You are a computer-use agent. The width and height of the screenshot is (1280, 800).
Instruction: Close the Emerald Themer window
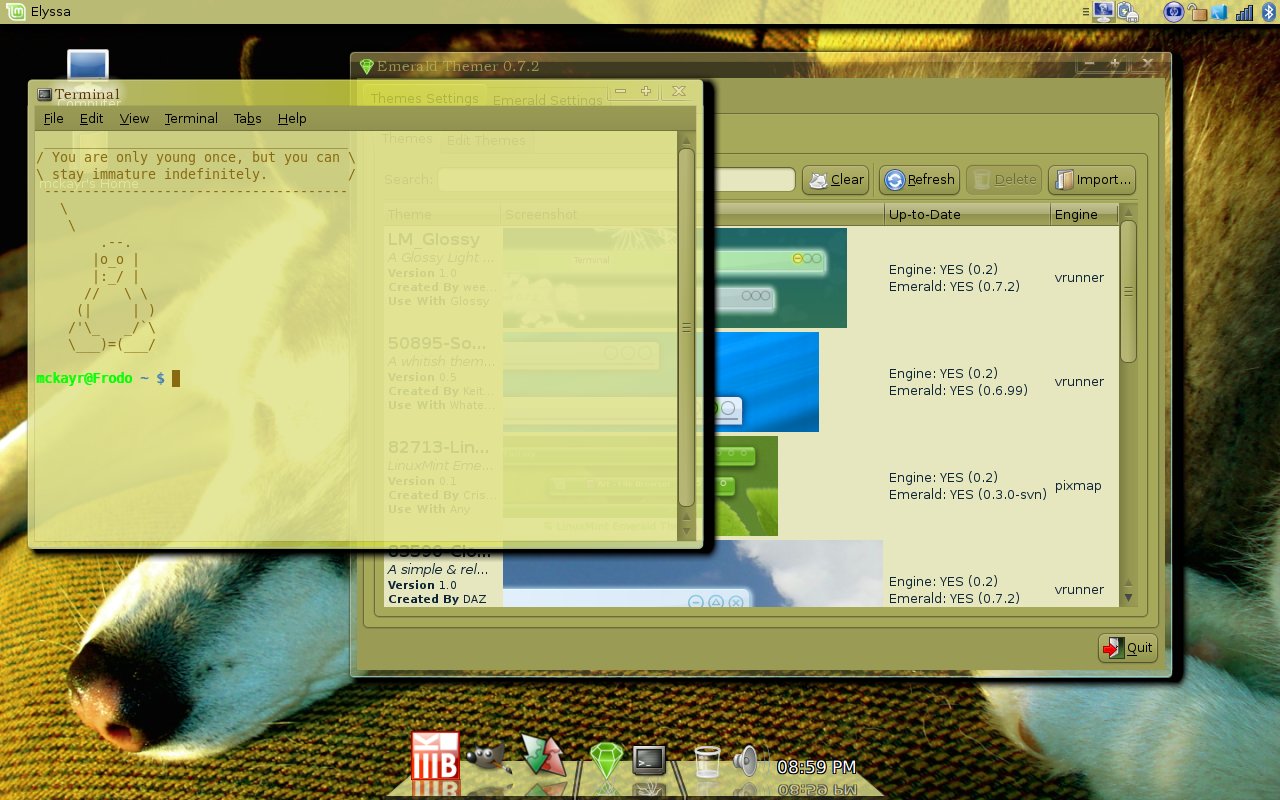coord(1148,63)
